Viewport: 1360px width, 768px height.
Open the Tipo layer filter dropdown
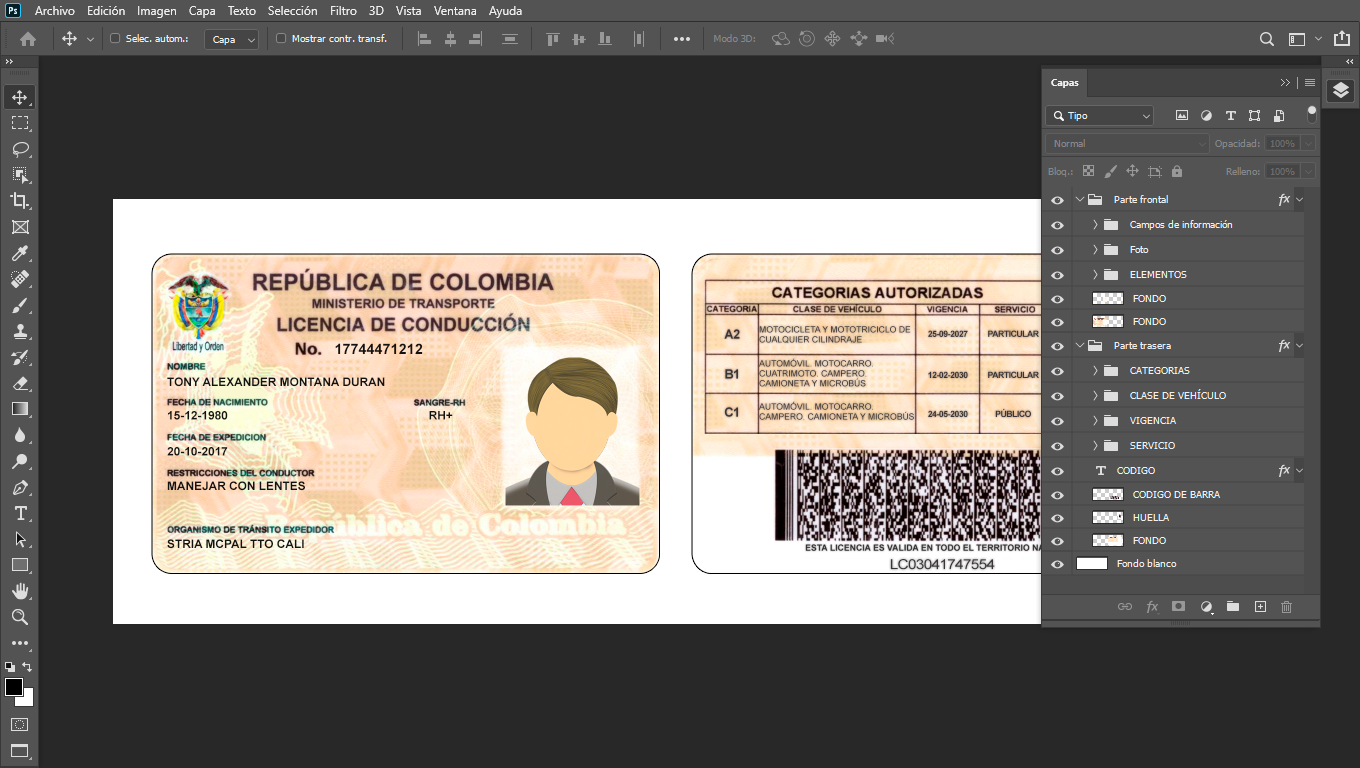point(1099,116)
